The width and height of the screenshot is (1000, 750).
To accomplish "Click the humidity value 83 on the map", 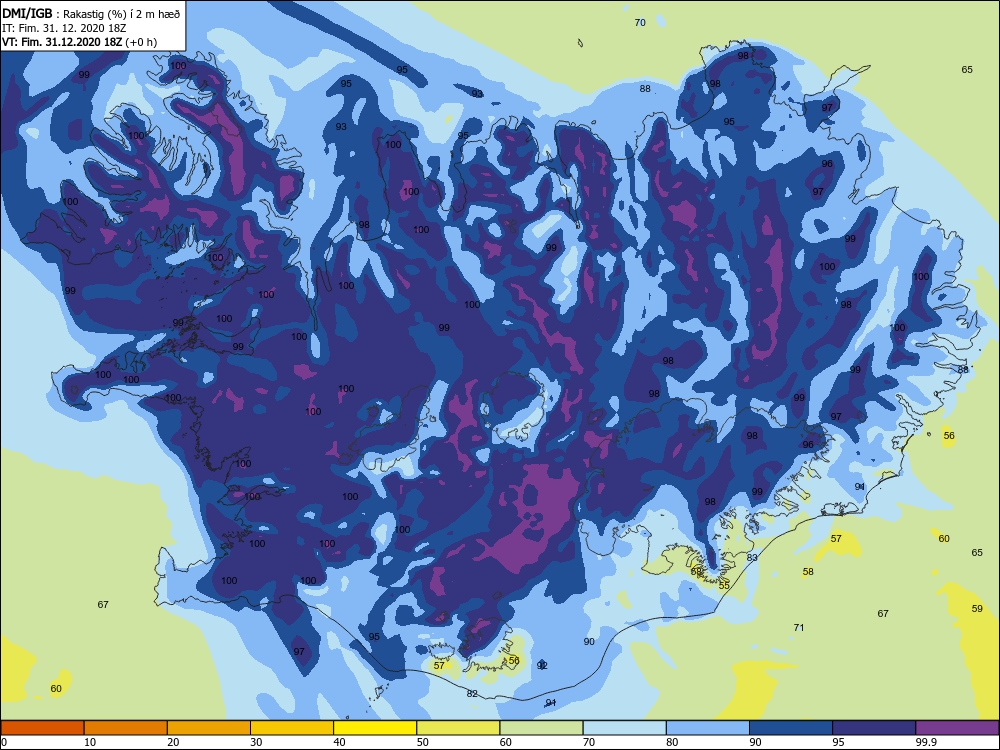I will [x=752, y=557].
